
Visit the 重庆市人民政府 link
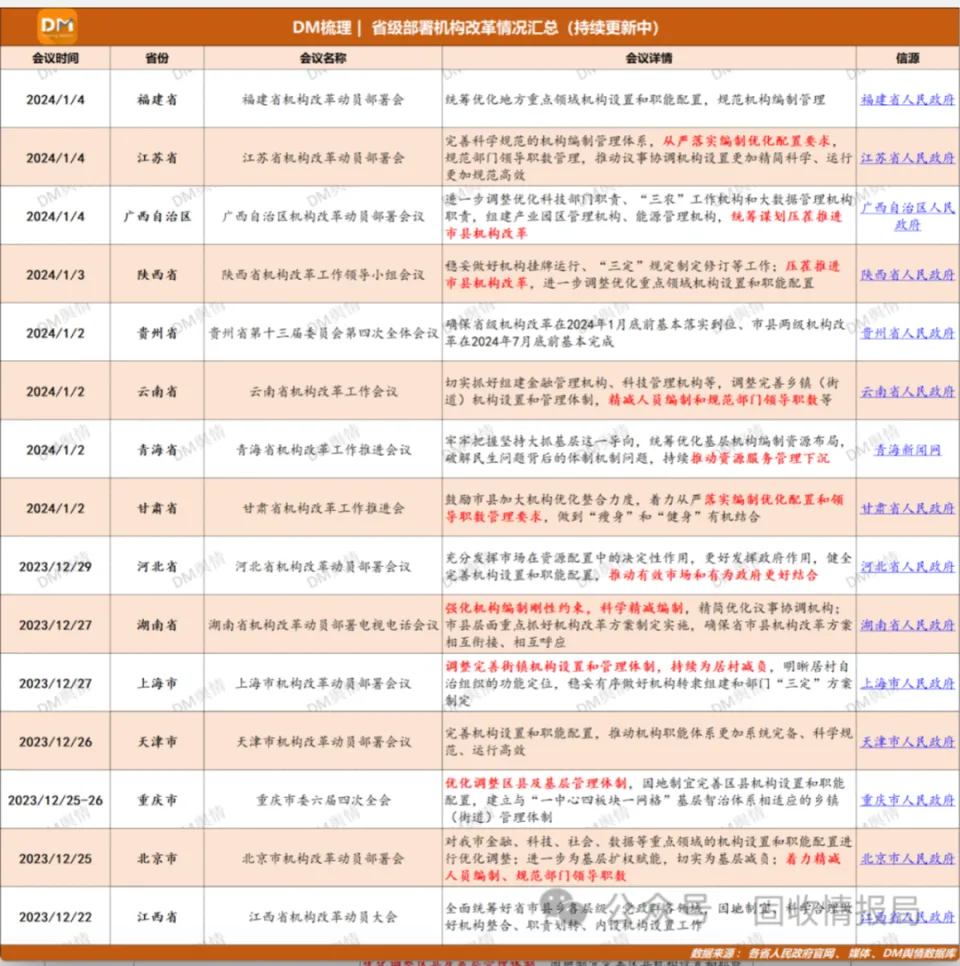point(907,800)
